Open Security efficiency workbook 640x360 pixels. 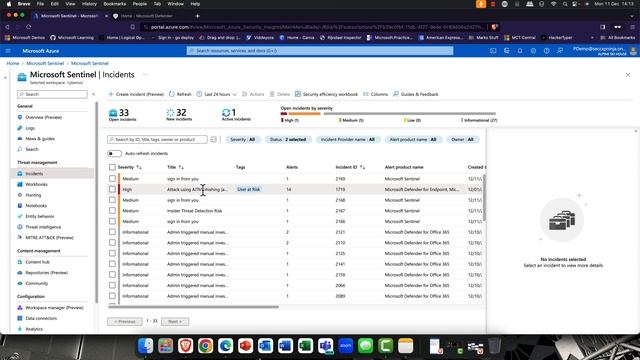point(326,94)
